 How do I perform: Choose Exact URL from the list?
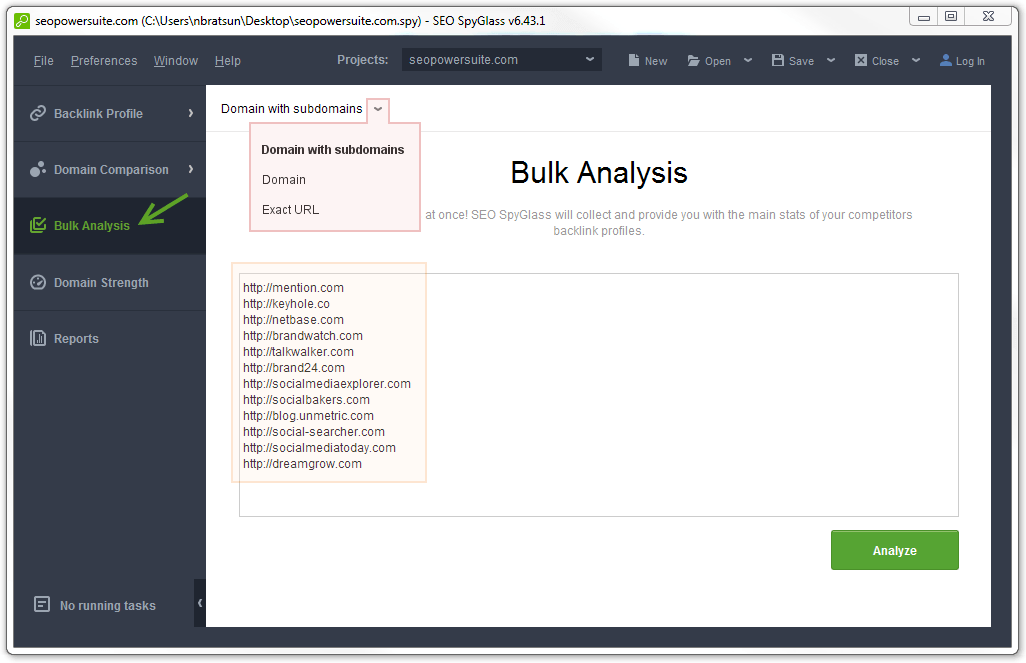(x=291, y=209)
